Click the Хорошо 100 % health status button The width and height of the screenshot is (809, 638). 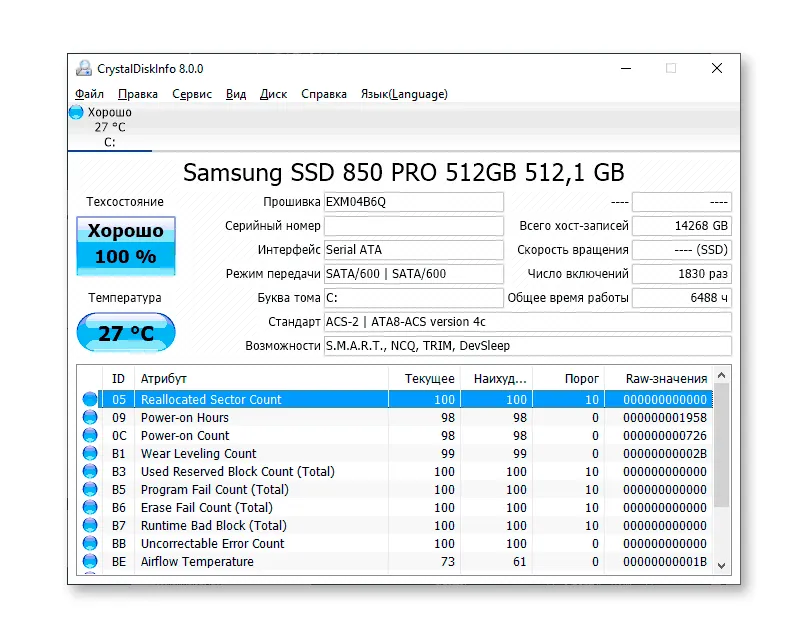(x=125, y=244)
